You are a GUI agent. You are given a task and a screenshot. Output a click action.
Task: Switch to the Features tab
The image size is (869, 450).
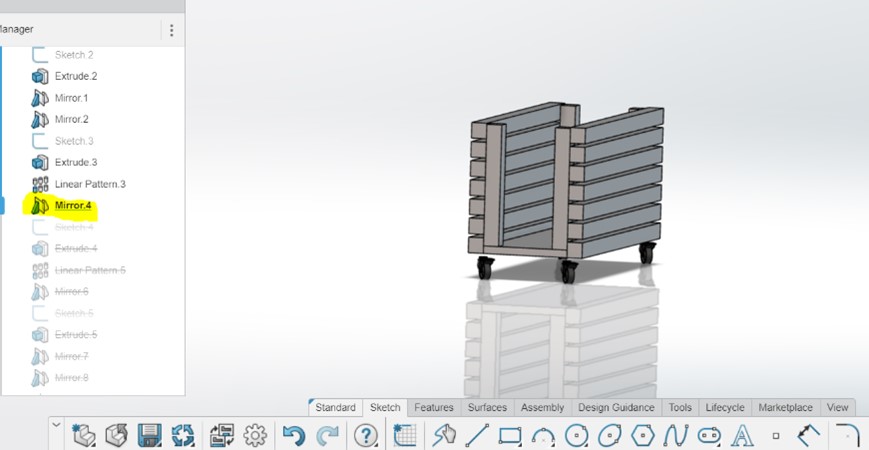click(433, 407)
